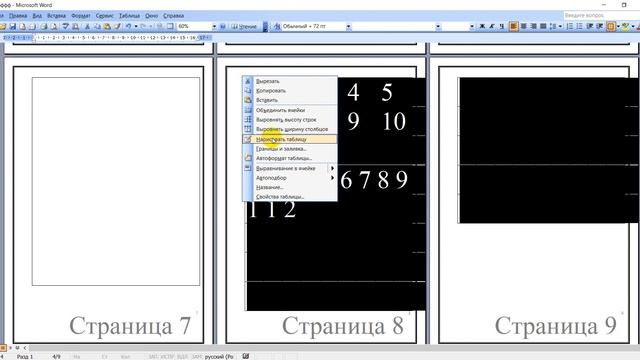Expand the line spacing dropdown arrow

point(560,27)
